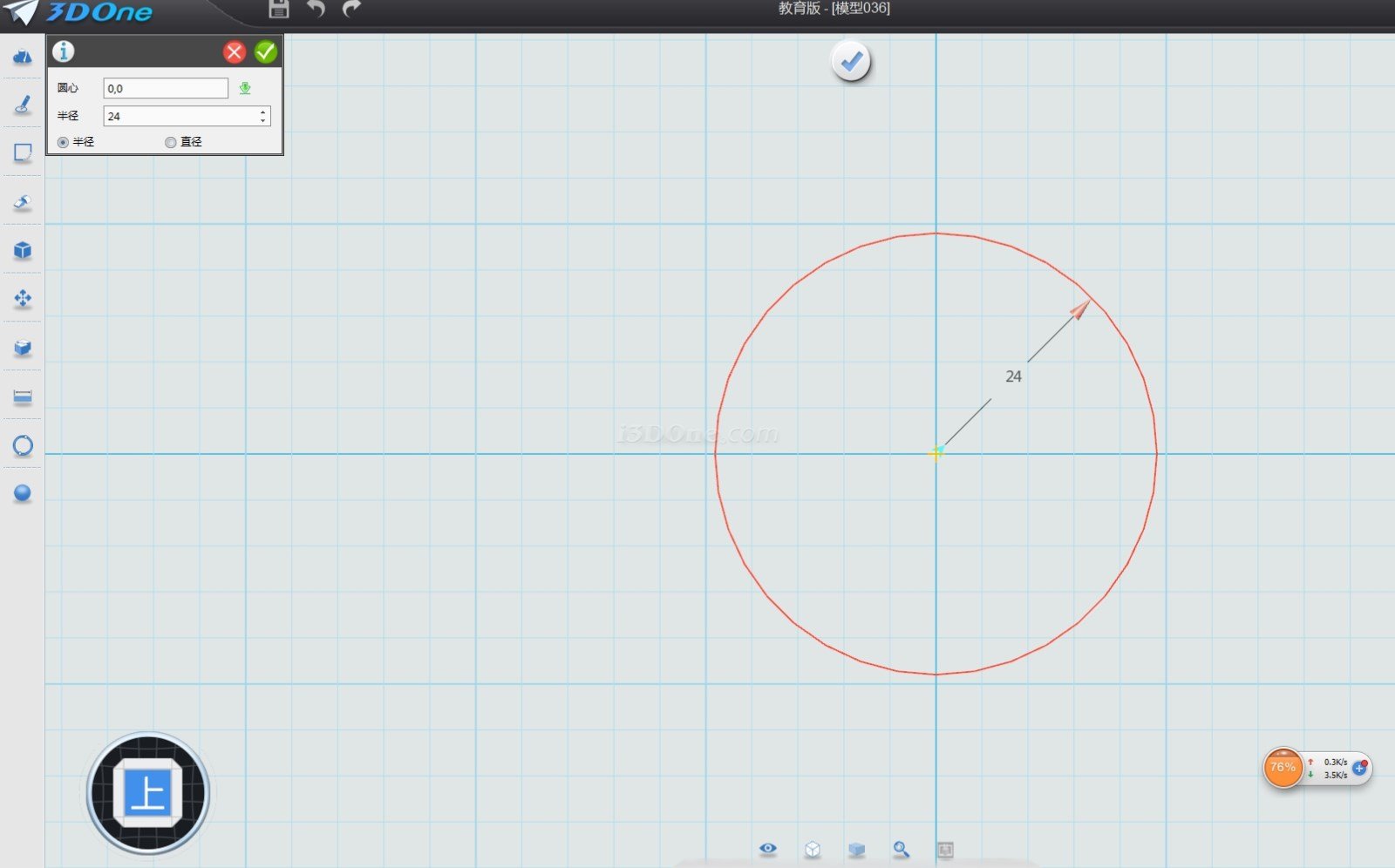Click the 上 view navigation cube

pyautogui.click(x=148, y=794)
